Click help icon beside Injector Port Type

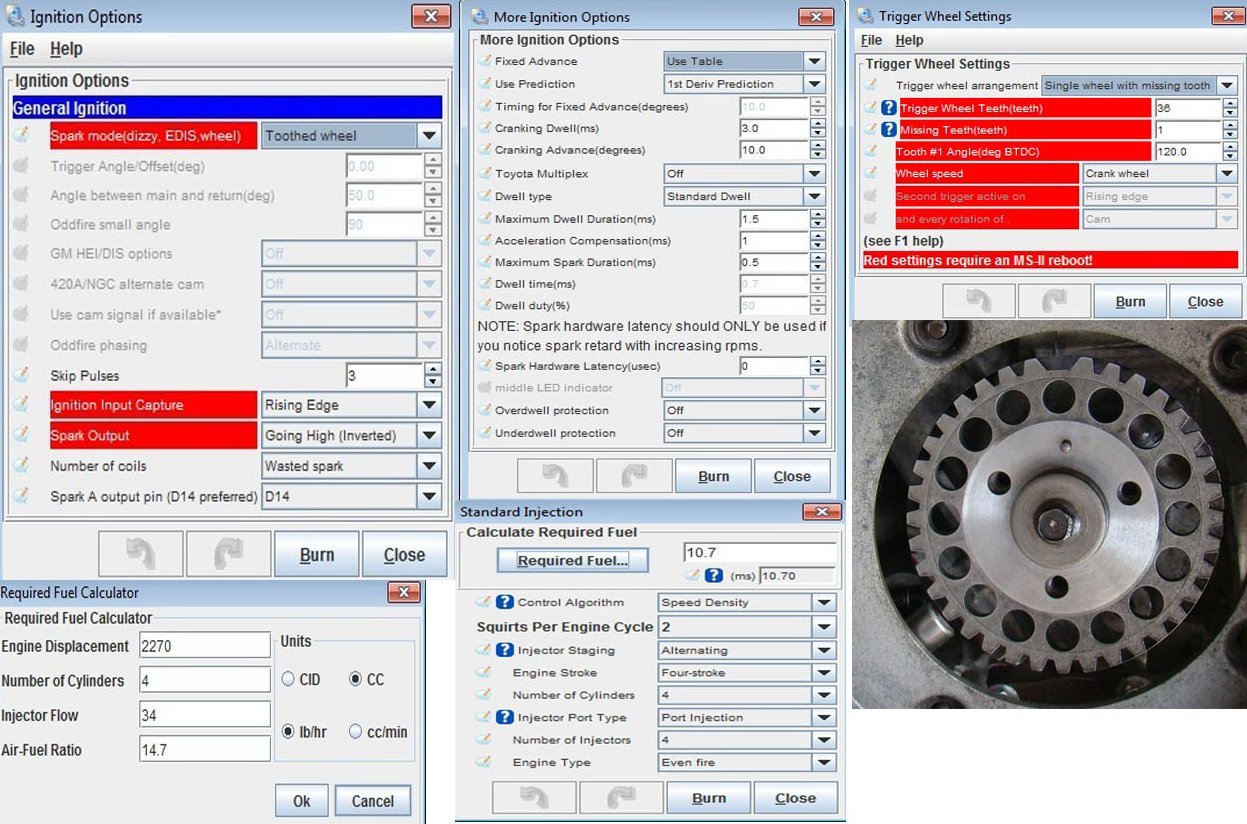point(505,717)
